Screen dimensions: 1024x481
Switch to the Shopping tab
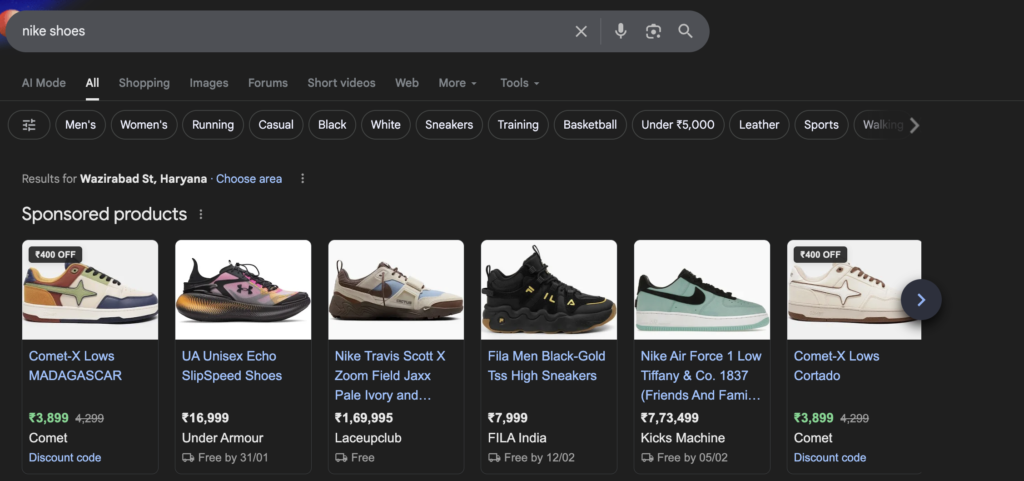(x=144, y=83)
